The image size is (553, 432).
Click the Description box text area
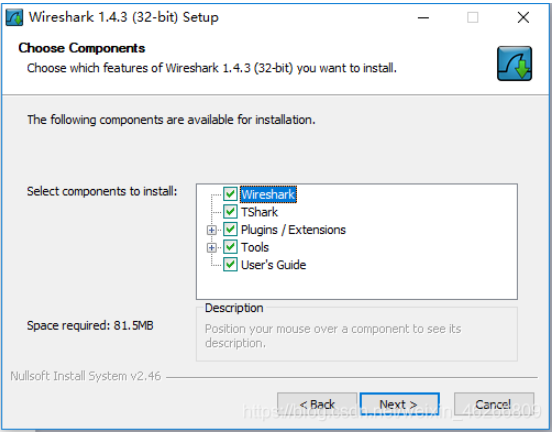click(357, 336)
